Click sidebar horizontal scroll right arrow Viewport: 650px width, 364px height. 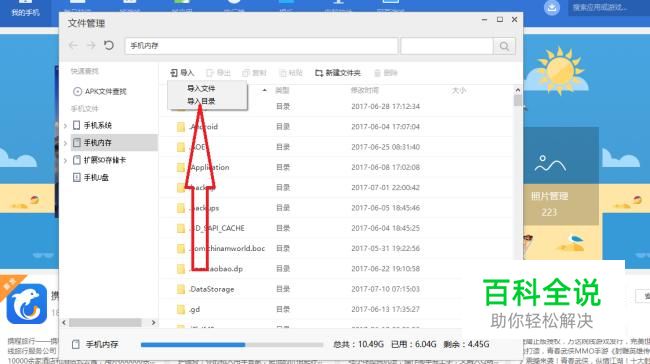point(153,323)
